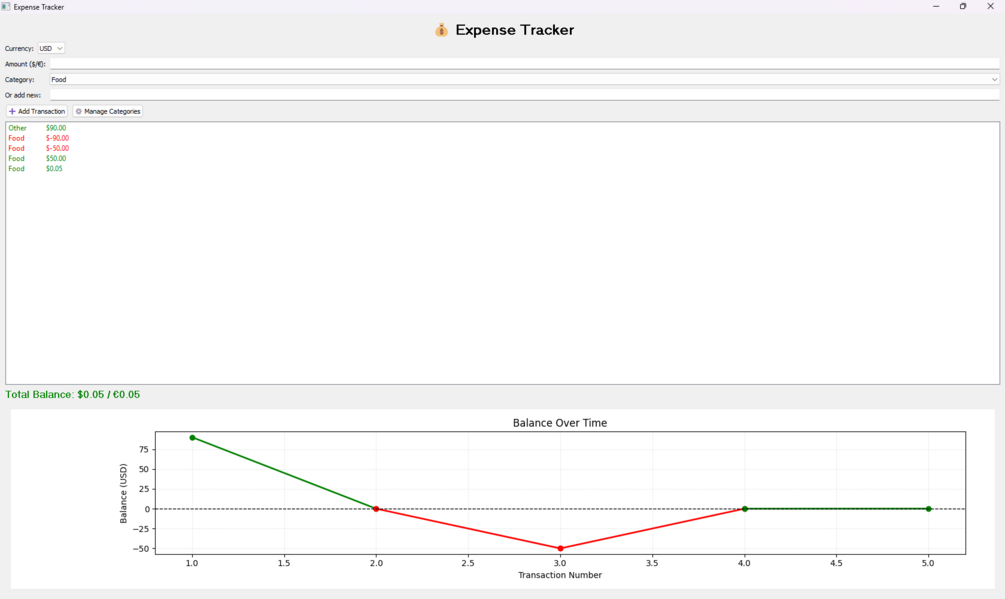Select the Food $50.00 transaction row
This screenshot has height=599, width=1005.
click(502, 159)
